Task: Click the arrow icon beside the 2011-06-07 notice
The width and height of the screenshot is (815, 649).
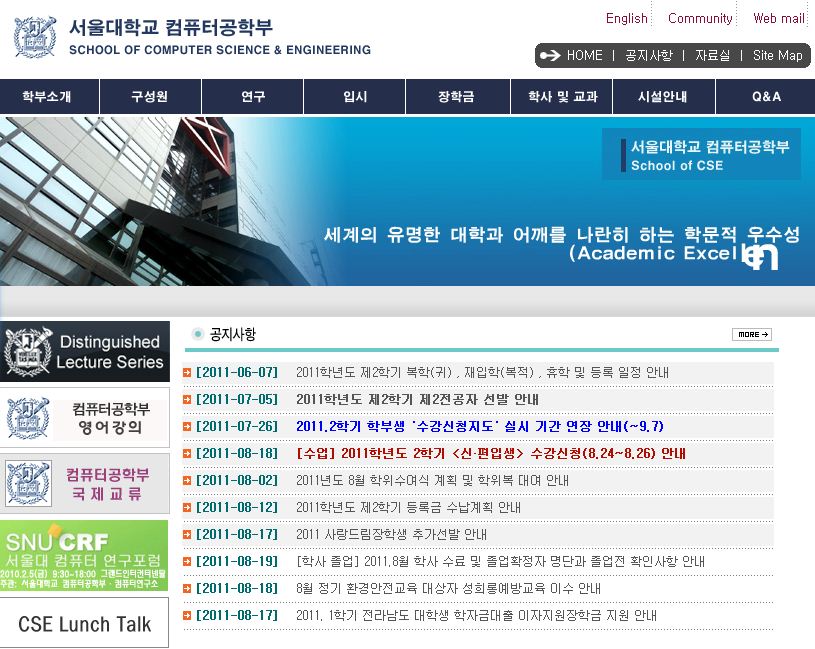Action: 187,373
